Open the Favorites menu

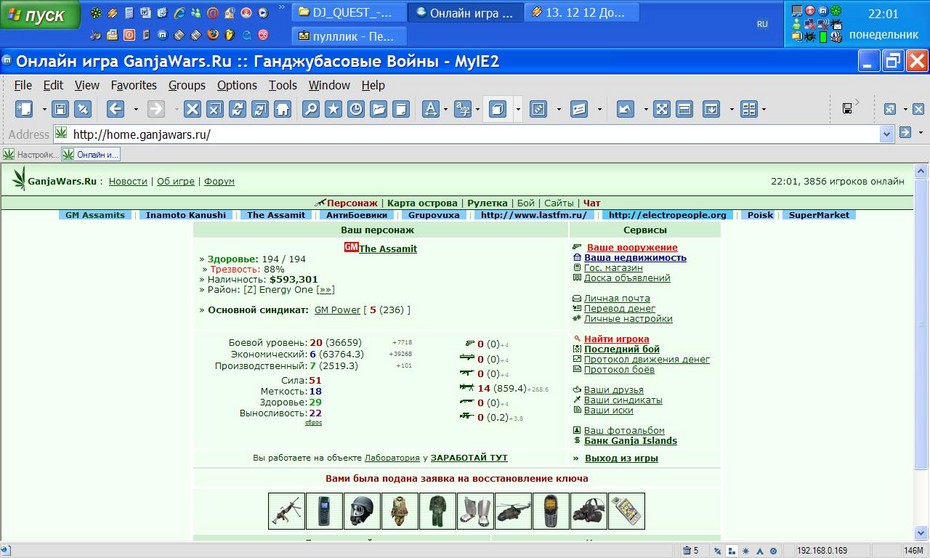coord(133,85)
